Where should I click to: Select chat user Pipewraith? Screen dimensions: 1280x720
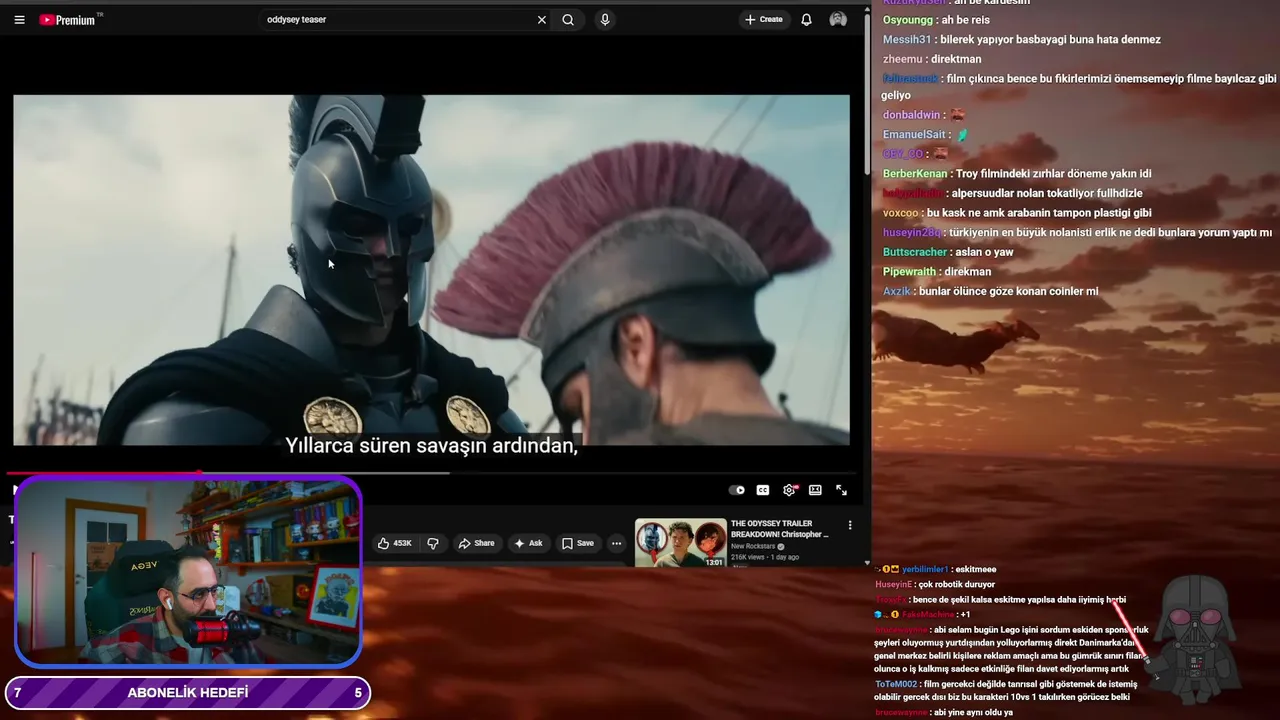tap(910, 272)
